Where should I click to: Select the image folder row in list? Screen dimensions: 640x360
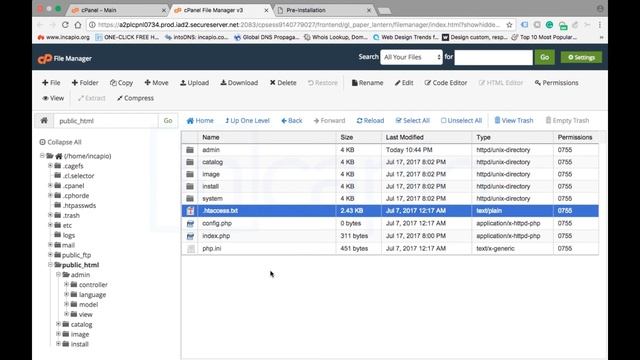[x=390, y=174]
